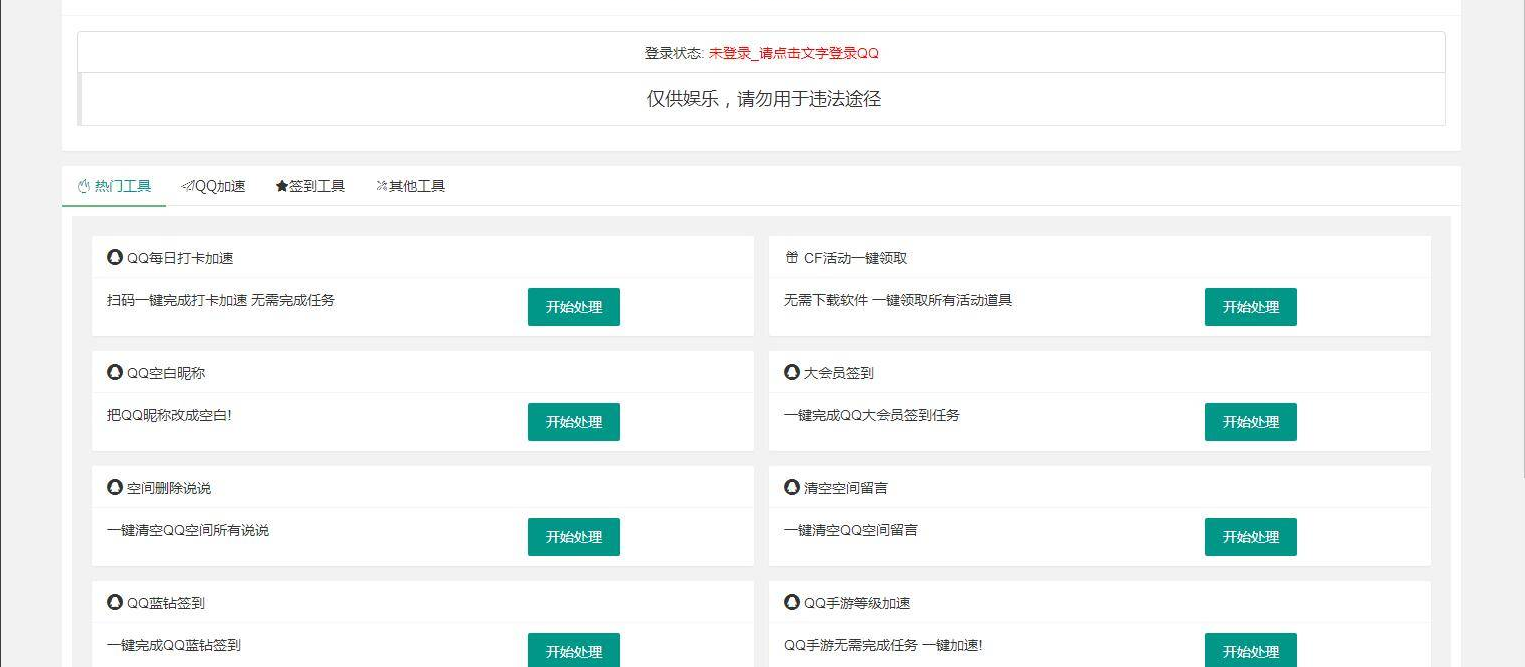Image resolution: width=1525 pixels, height=667 pixels.
Task: Click 未登录_请点击文字登录QQ login link
Action: click(x=793, y=53)
